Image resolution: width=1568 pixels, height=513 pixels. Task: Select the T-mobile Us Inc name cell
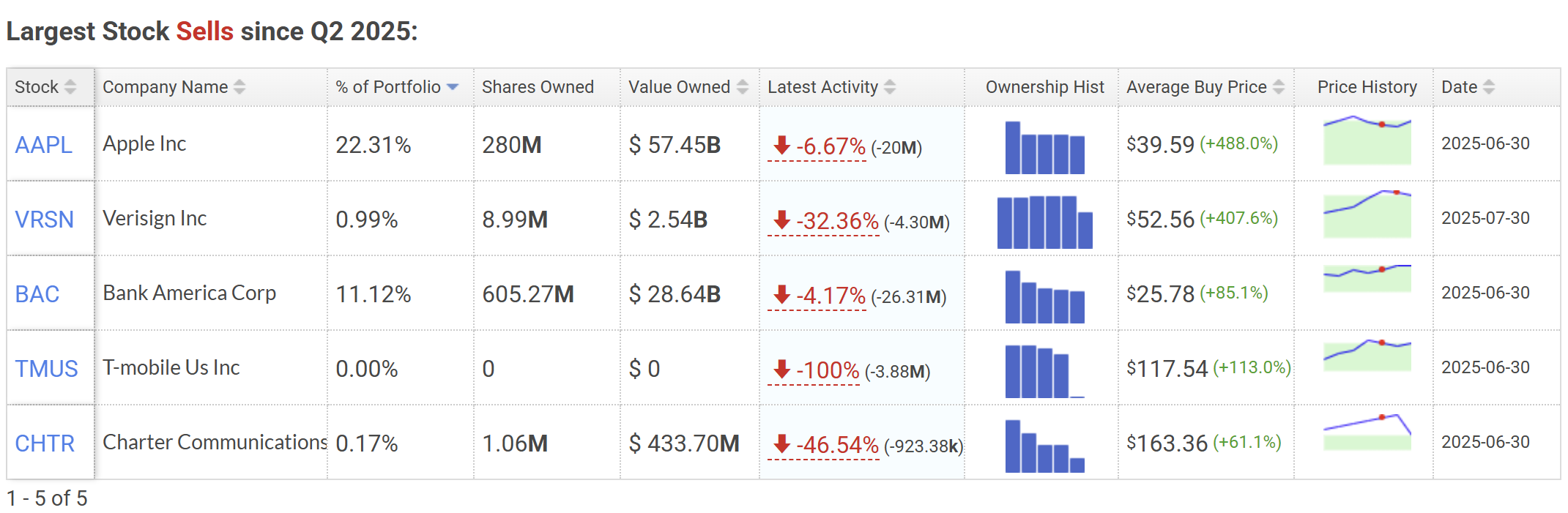[x=211, y=368]
